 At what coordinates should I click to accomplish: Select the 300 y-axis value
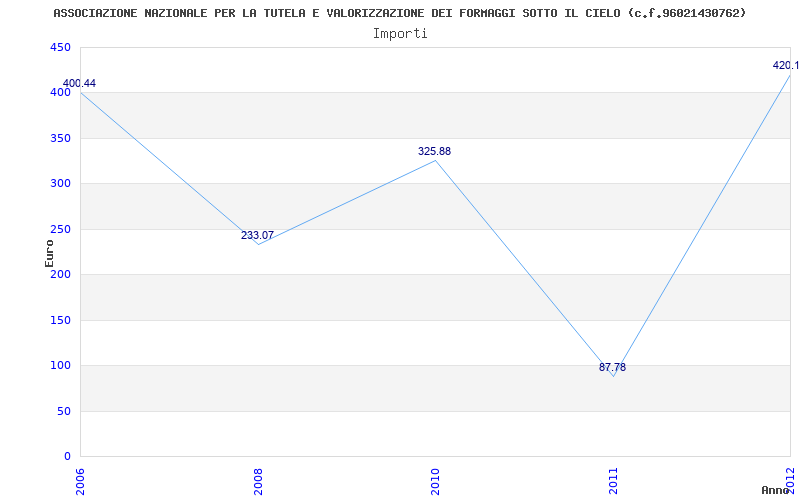tap(60, 184)
